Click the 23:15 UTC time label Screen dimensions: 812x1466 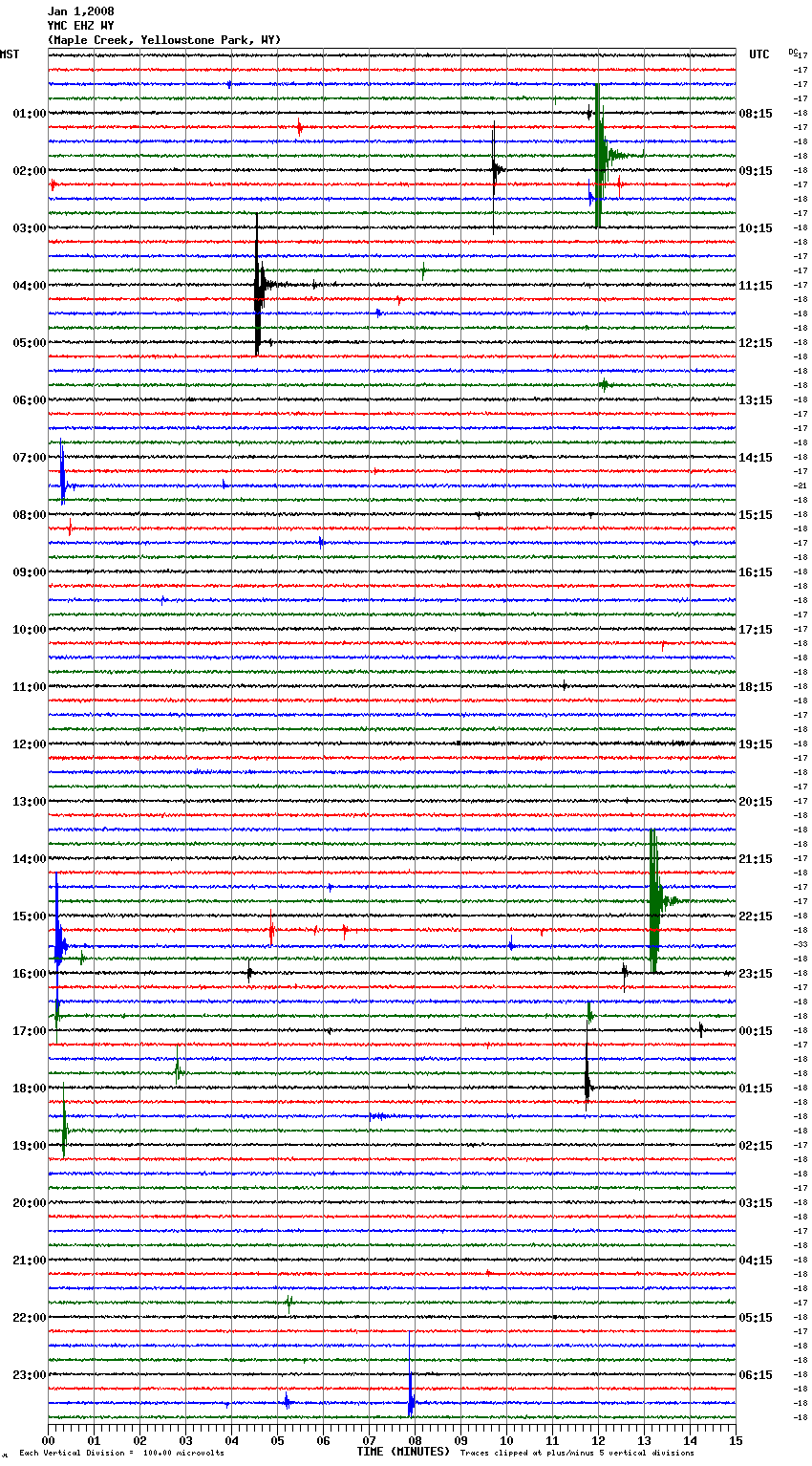[756, 974]
